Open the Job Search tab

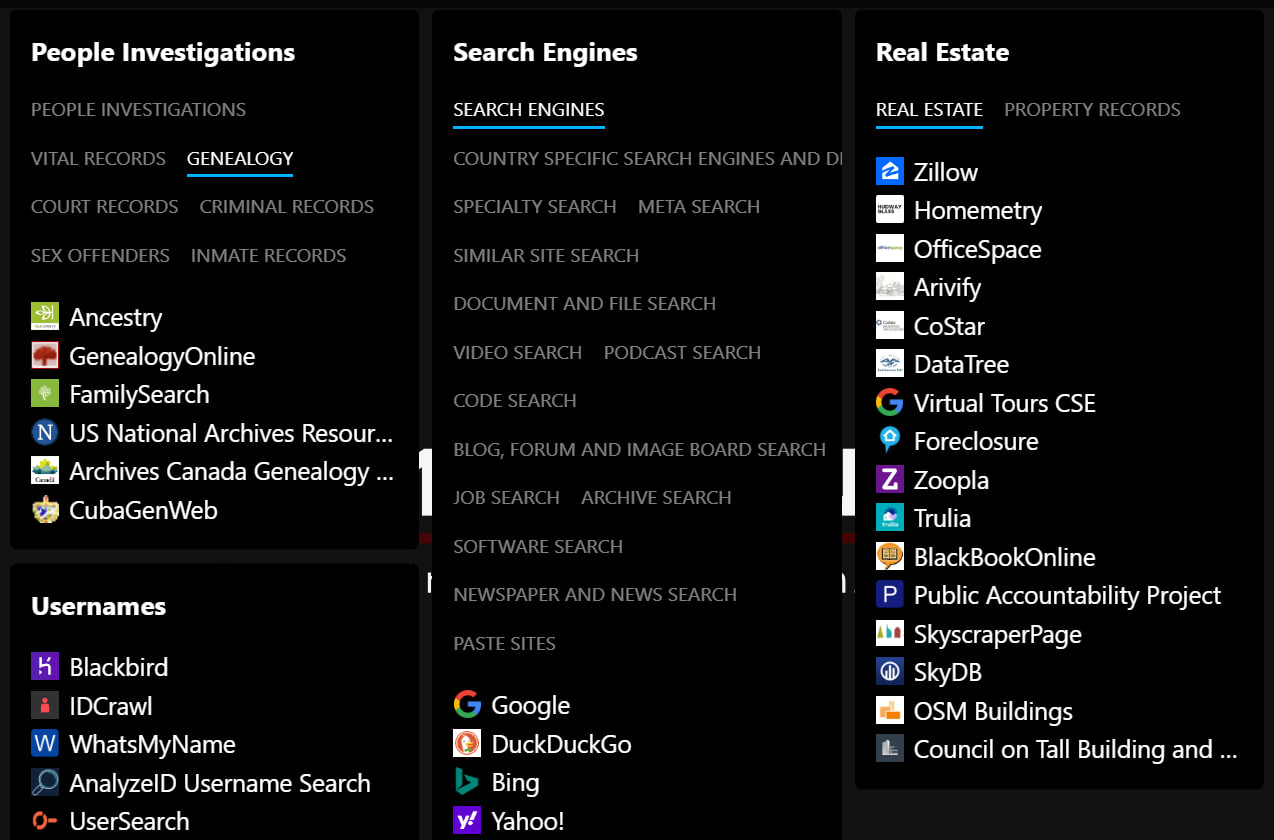pos(507,498)
